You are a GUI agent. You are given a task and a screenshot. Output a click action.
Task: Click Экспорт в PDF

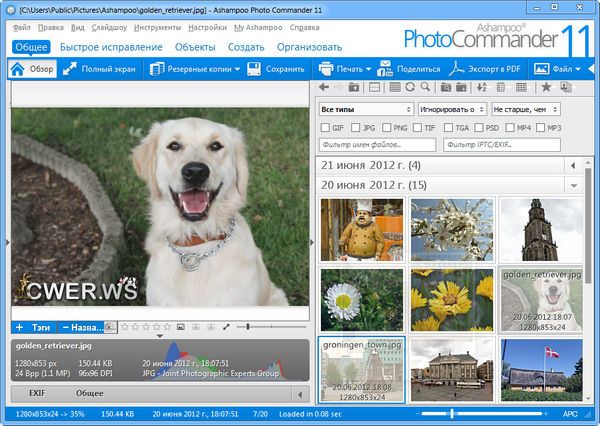486,69
